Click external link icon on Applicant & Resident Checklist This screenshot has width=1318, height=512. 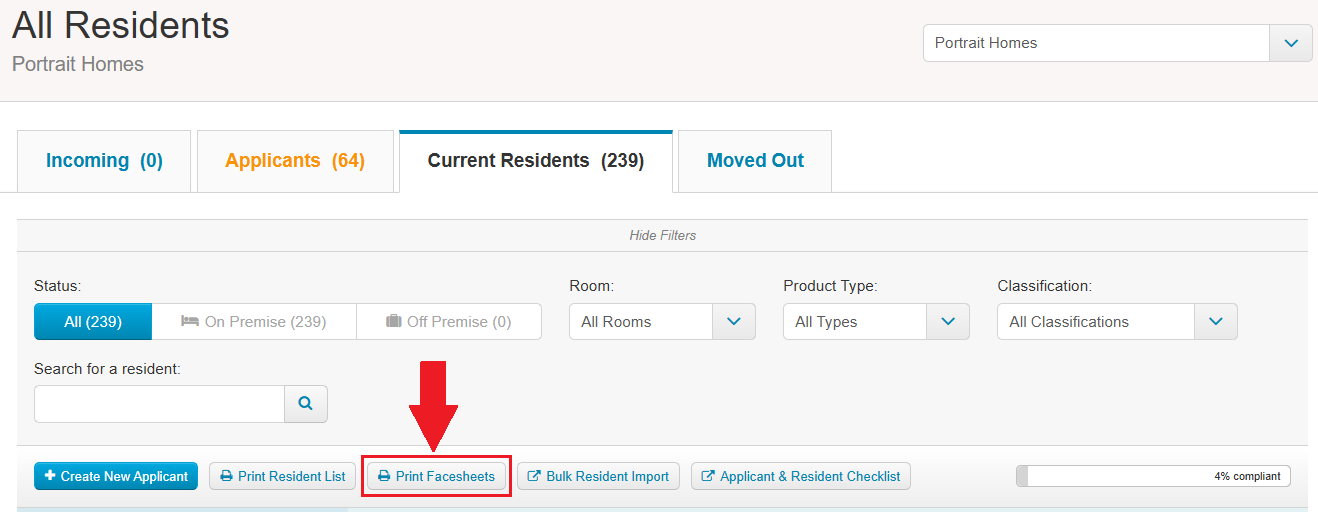[x=708, y=477]
